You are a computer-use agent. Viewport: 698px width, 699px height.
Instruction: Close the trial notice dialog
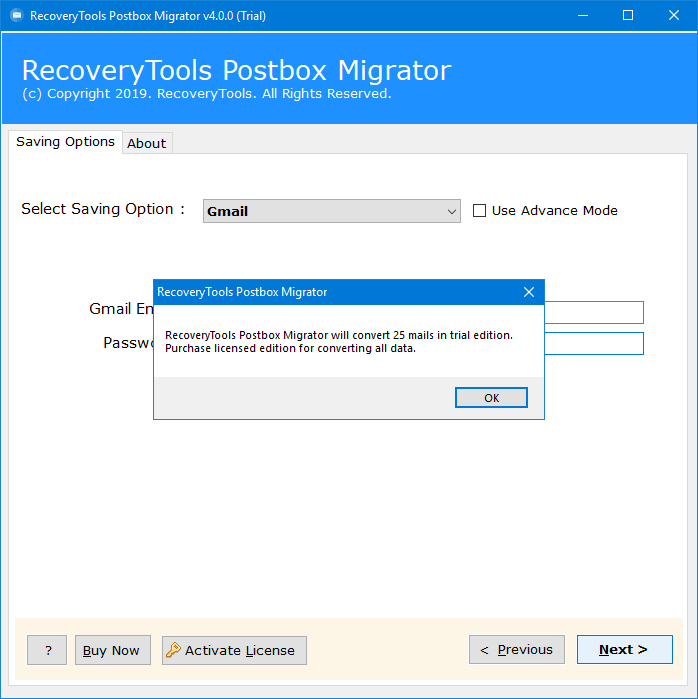click(529, 292)
